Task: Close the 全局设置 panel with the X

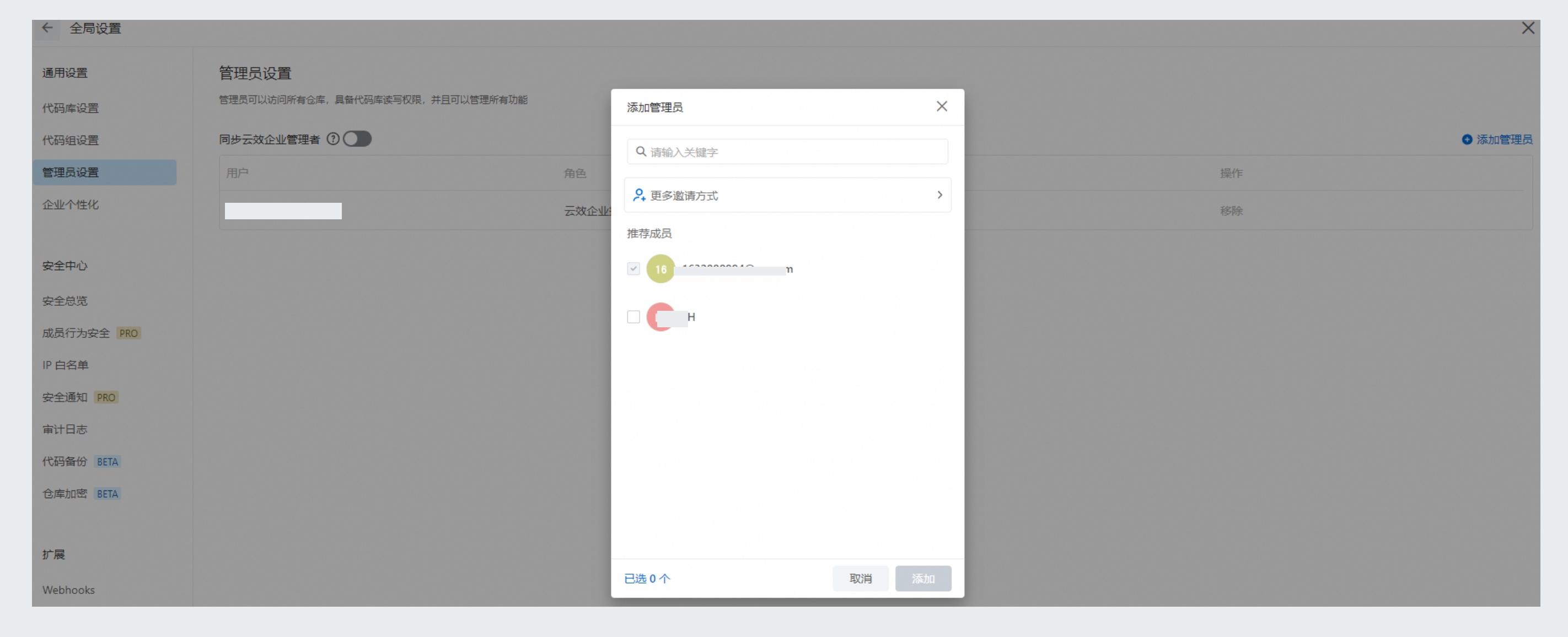Action: (x=1527, y=28)
